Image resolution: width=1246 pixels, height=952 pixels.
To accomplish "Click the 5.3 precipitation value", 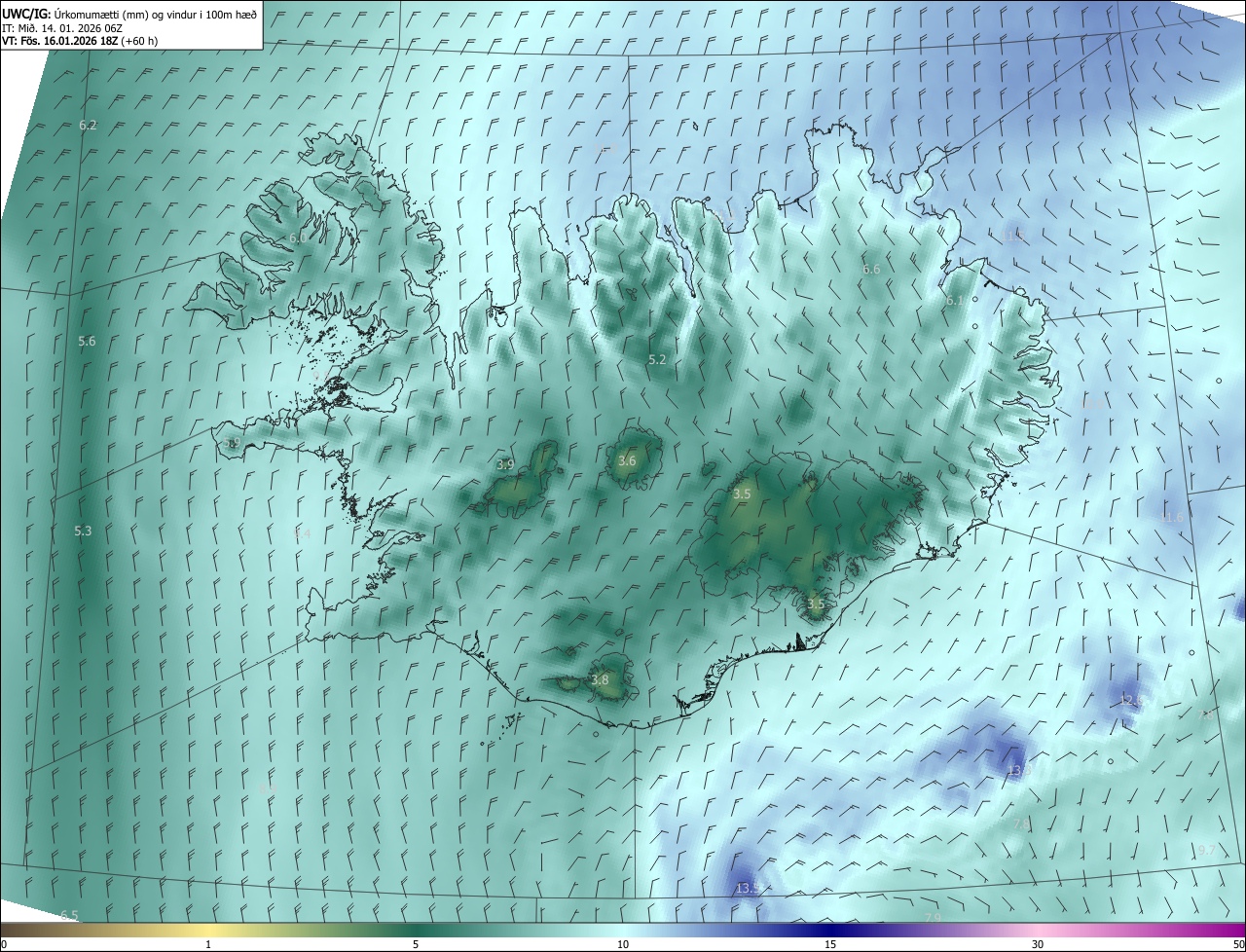I will point(83,531).
